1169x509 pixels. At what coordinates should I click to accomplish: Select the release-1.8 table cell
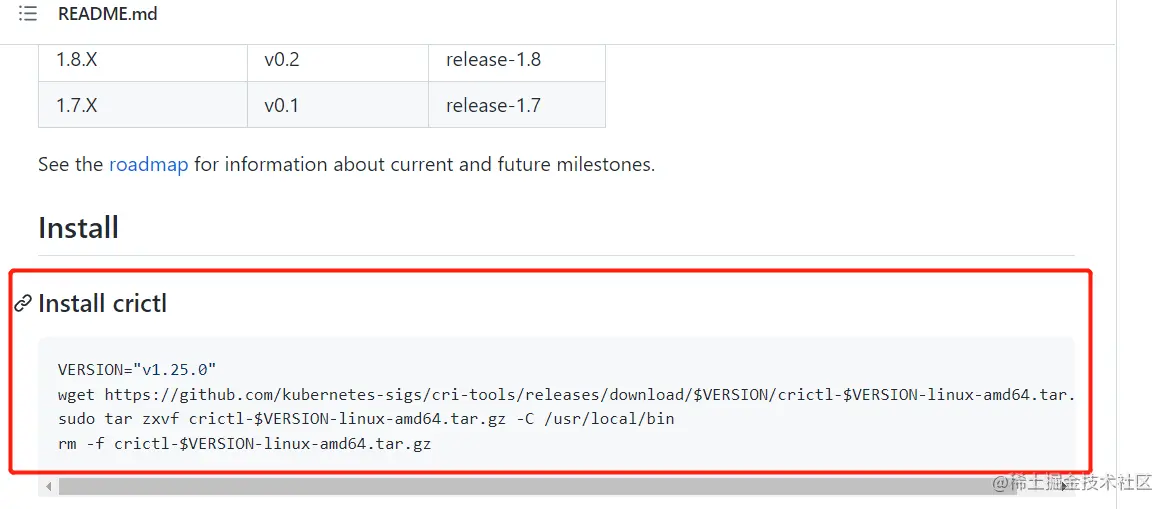click(x=517, y=60)
